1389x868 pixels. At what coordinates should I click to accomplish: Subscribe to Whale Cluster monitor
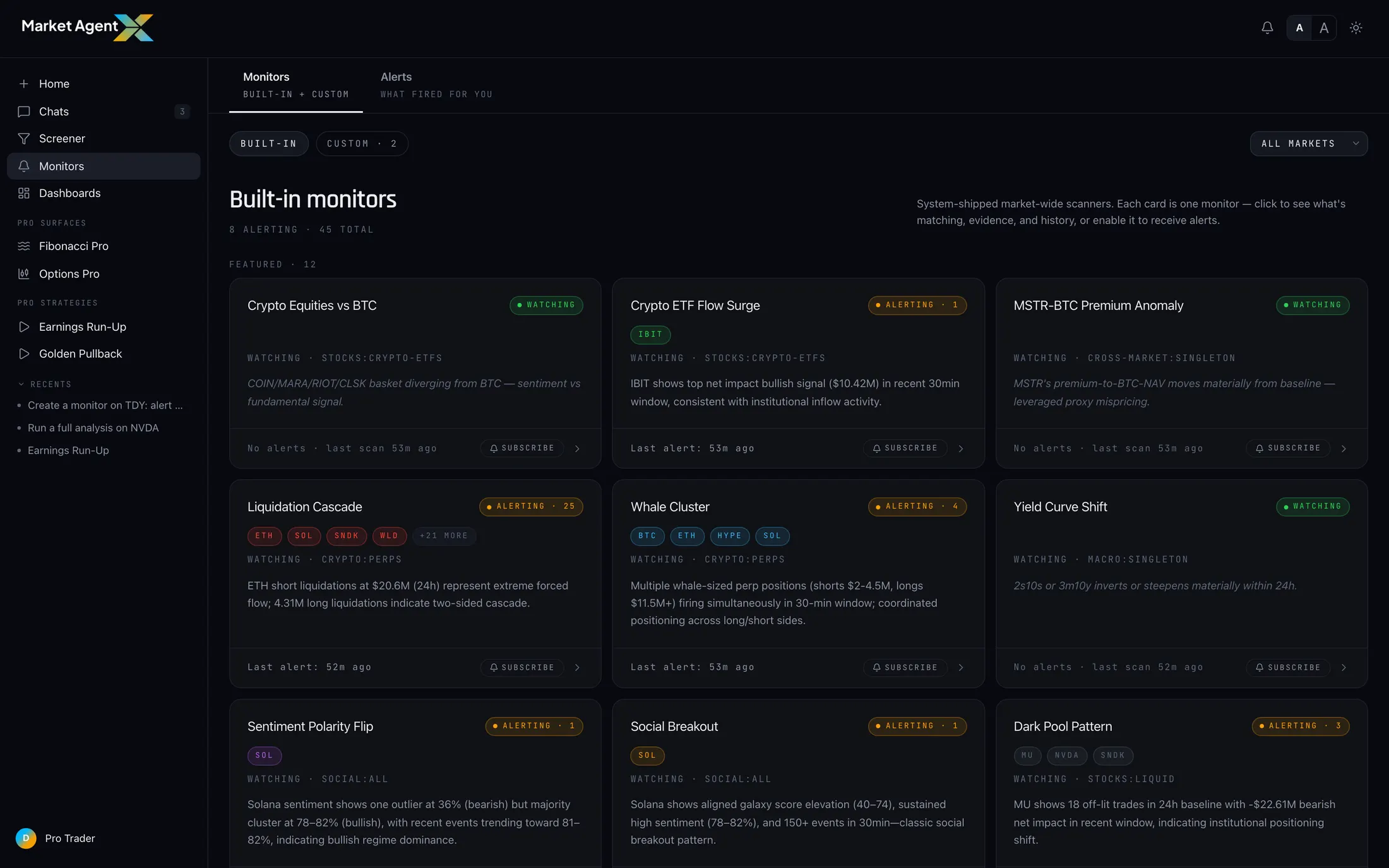905,667
